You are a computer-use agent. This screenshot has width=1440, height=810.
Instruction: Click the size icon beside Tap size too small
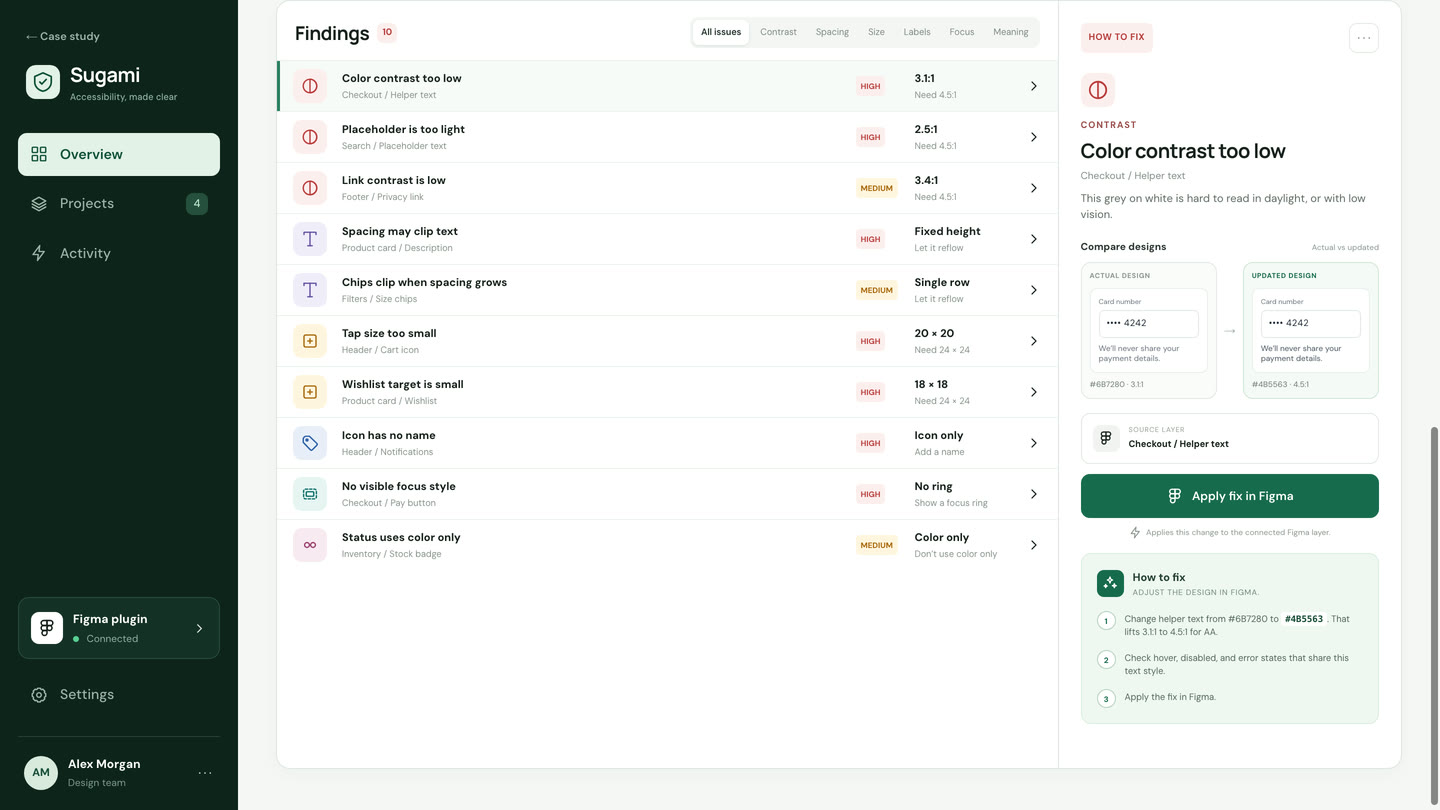pyautogui.click(x=310, y=341)
